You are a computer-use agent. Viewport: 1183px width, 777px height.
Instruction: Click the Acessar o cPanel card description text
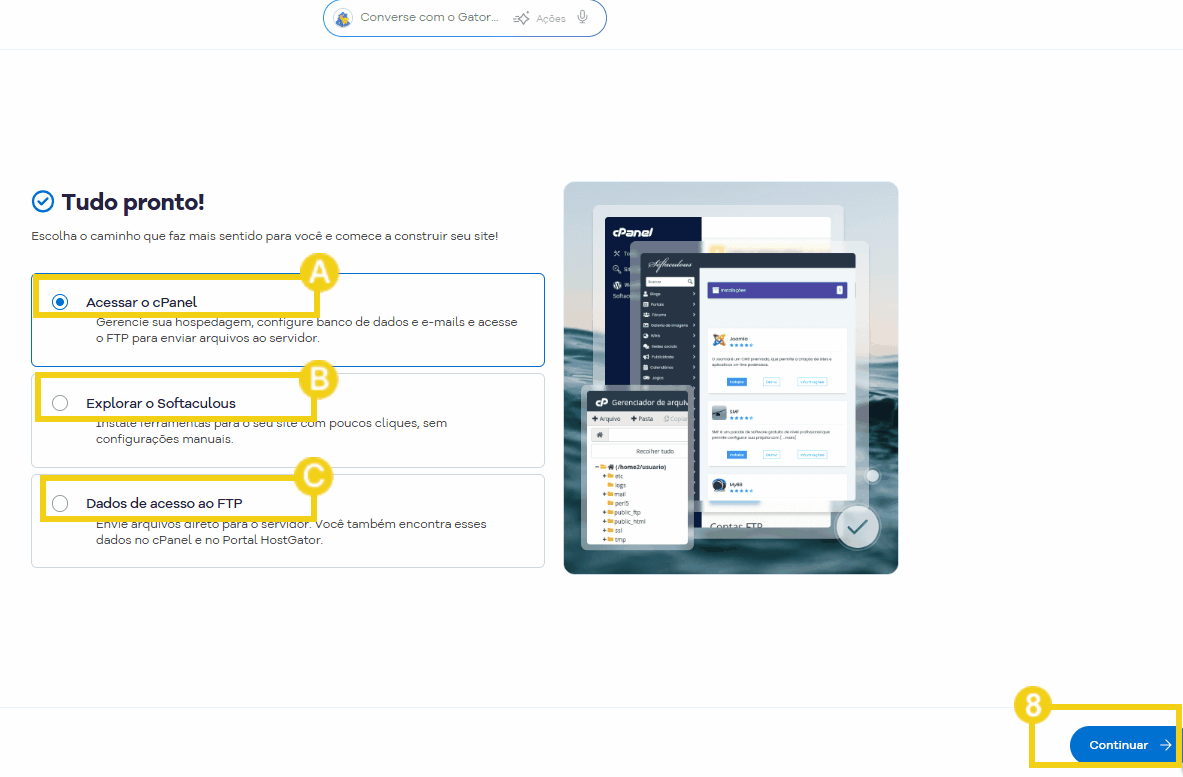pos(306,331)
